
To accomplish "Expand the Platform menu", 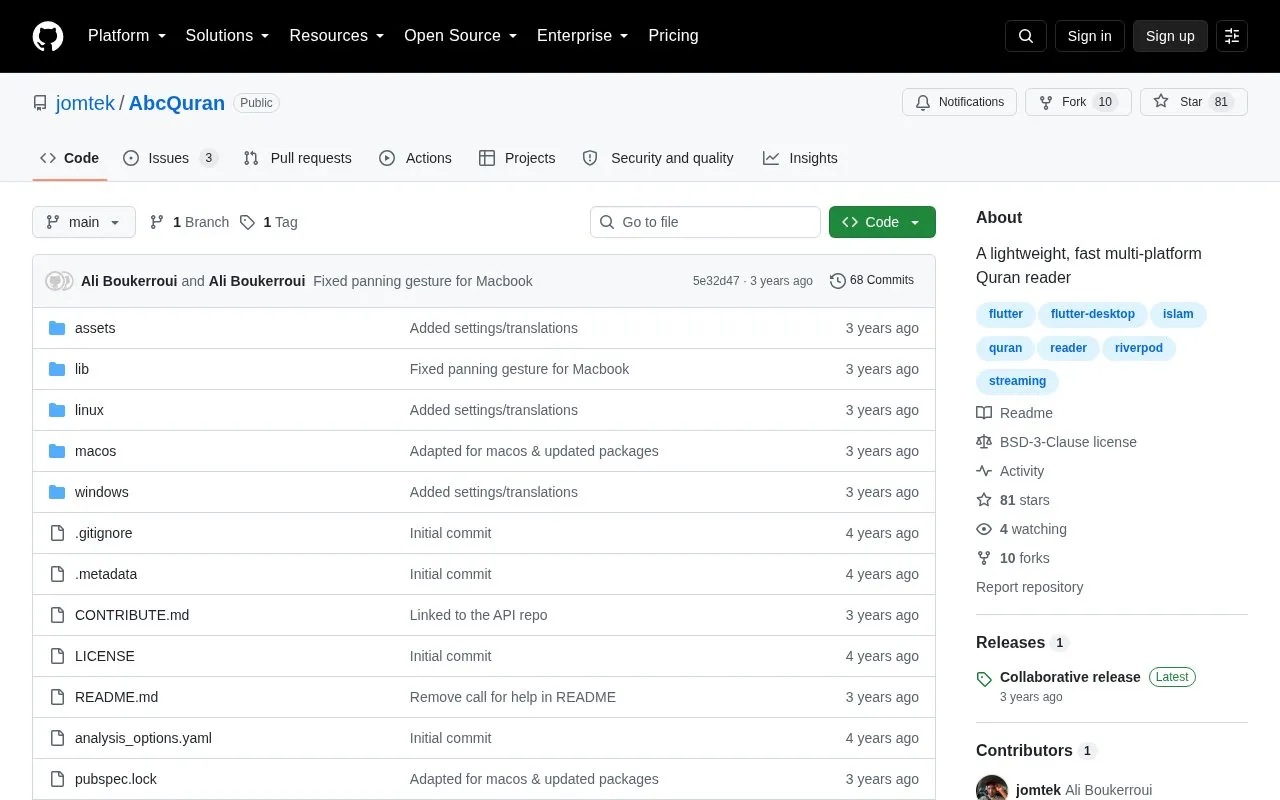I will click(127, 36).
